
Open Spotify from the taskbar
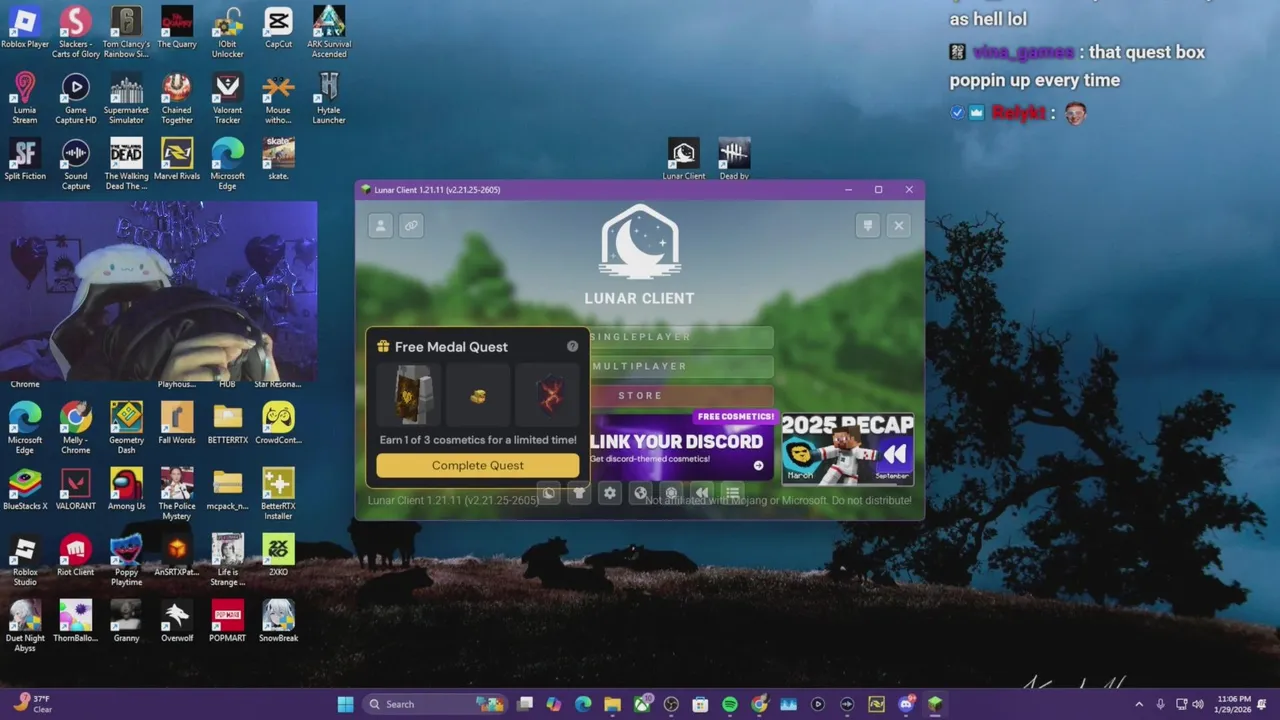pyautogui.click(x=730, y=704)
